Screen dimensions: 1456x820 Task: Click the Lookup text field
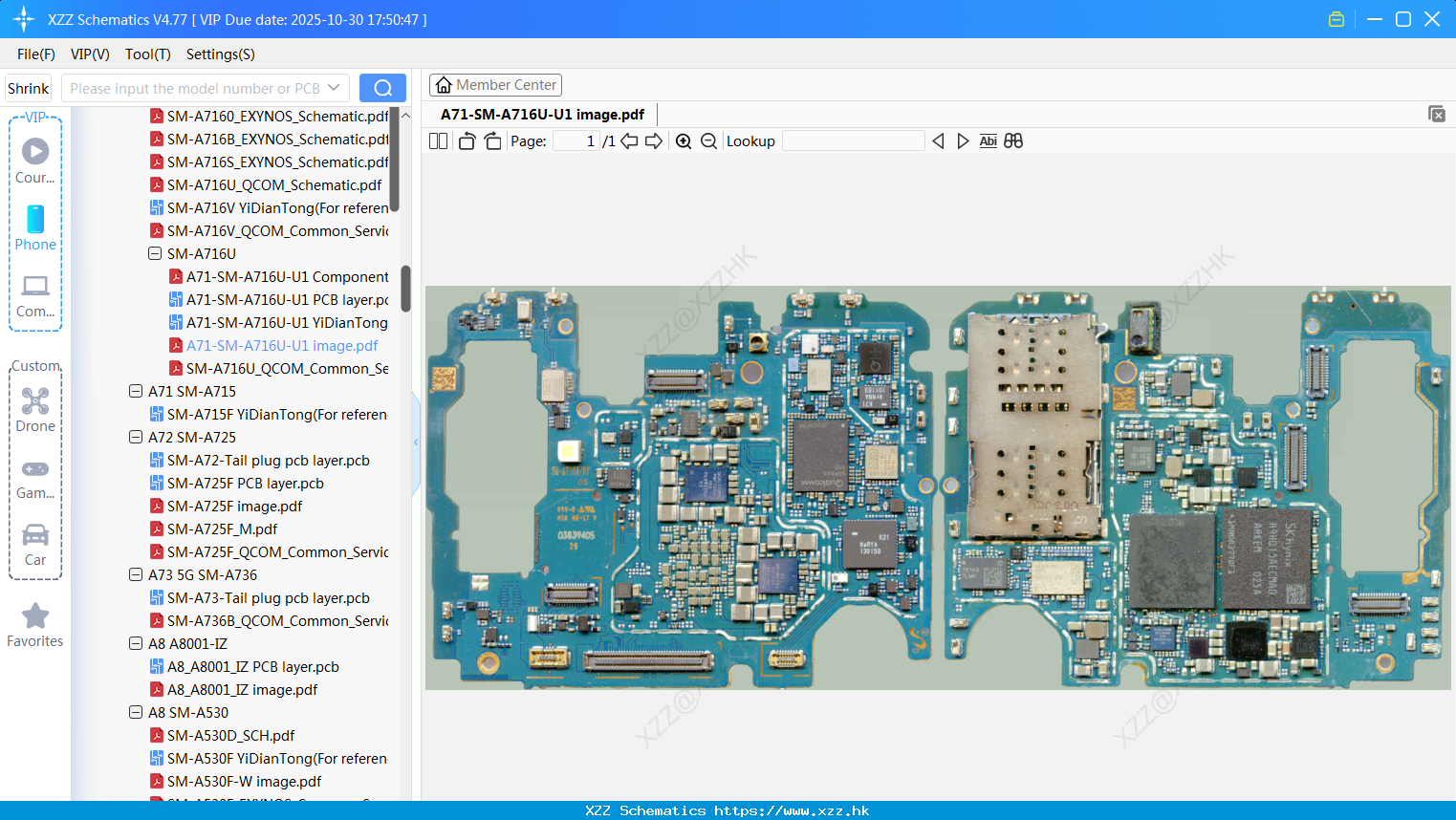click(854, 141)
